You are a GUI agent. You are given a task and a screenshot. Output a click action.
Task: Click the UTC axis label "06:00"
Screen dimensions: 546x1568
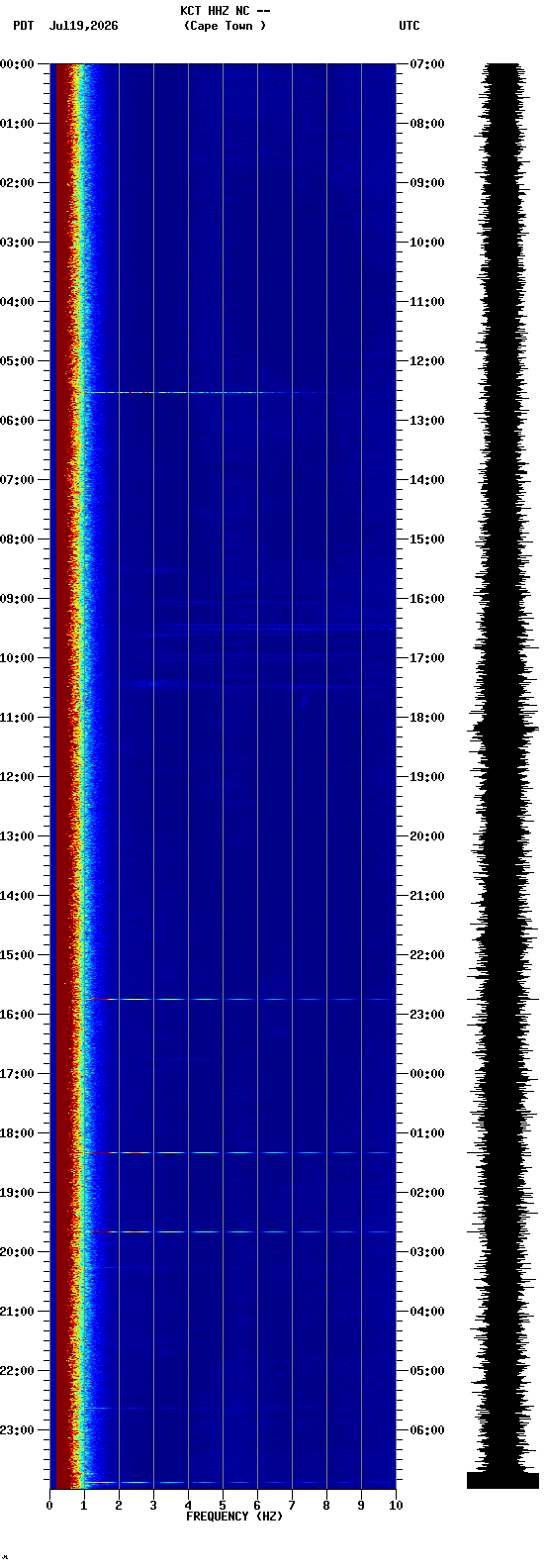(427, 1430)
